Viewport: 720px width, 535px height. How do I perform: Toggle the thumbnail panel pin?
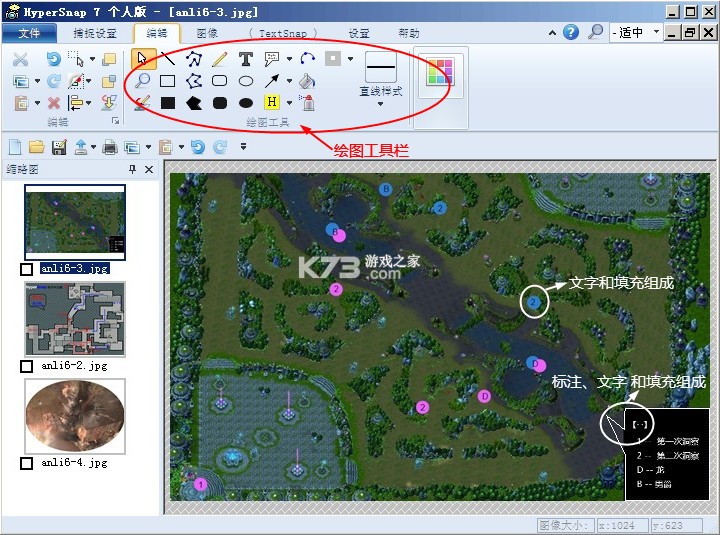[132, 169]
